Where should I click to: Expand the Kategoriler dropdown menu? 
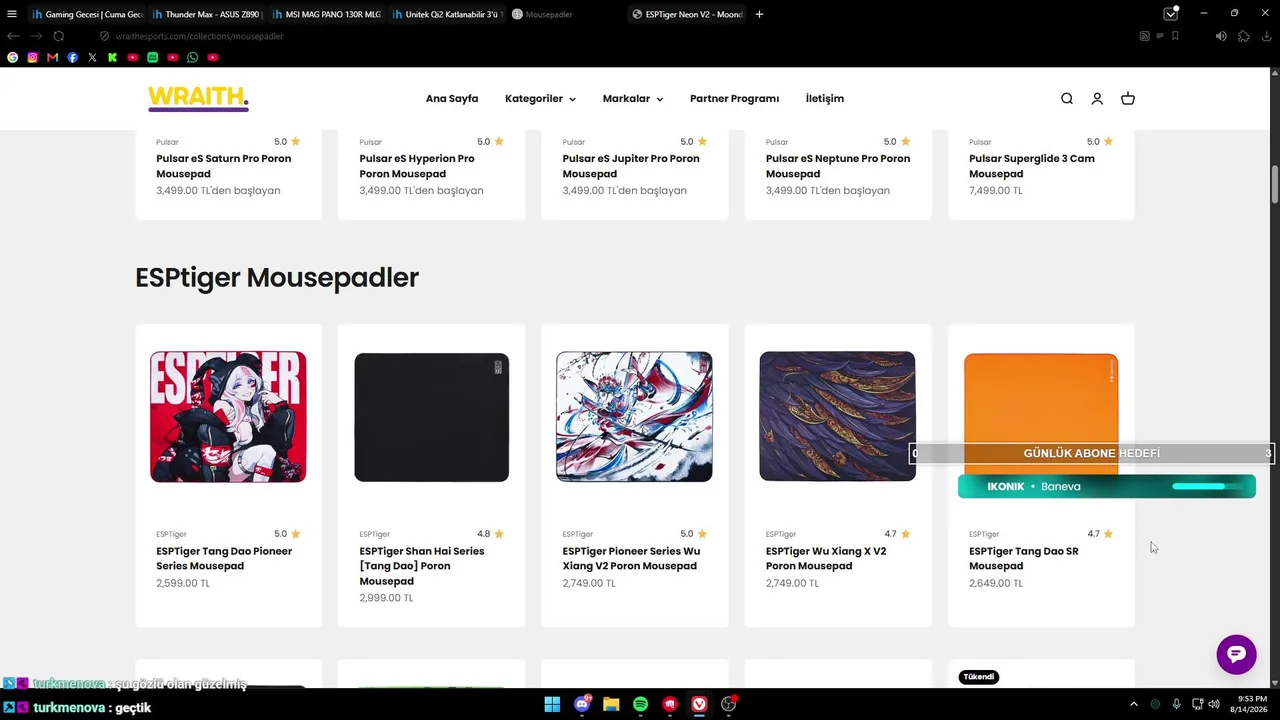click(x=540, y=99)
